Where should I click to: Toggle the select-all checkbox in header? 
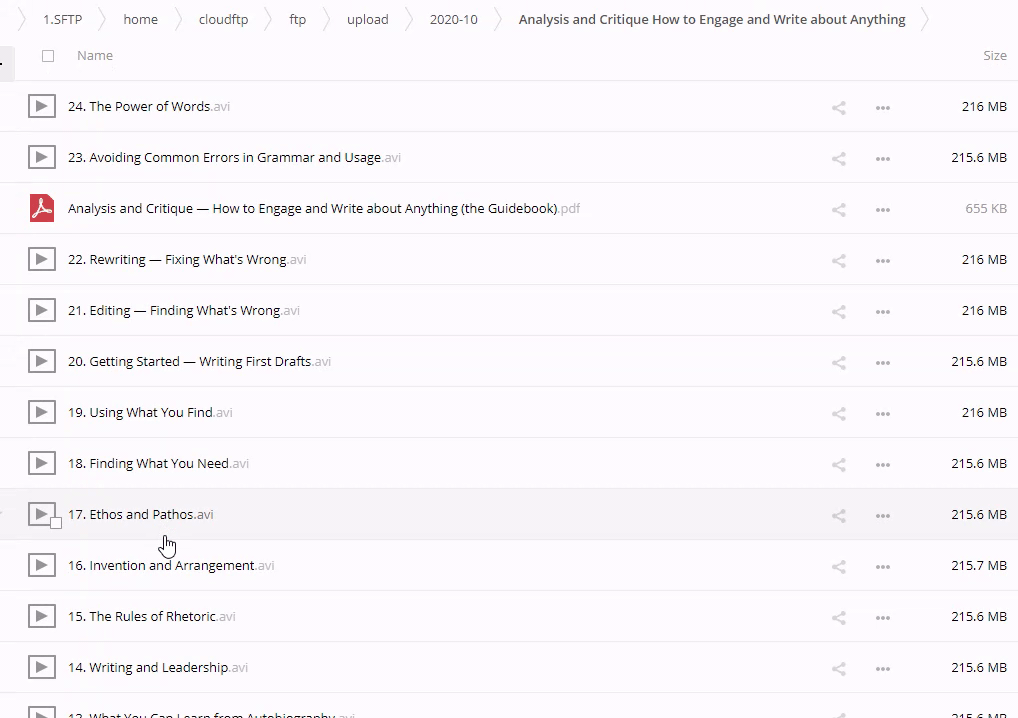point(48,56)
